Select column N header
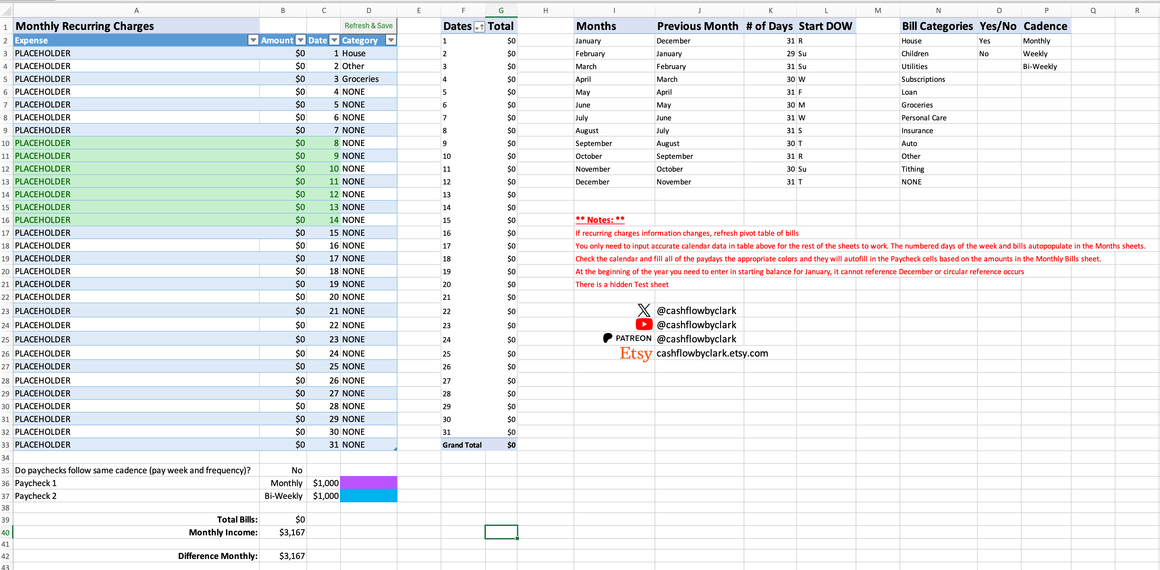Viewport: 1160px width, 570px height. click(938, 11)
